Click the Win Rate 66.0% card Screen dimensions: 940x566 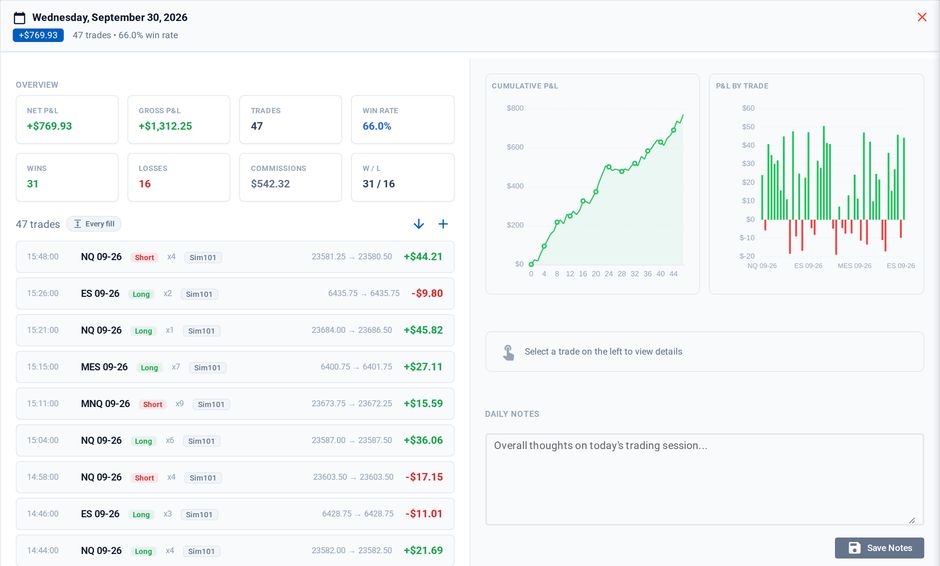tap(402, 119)
